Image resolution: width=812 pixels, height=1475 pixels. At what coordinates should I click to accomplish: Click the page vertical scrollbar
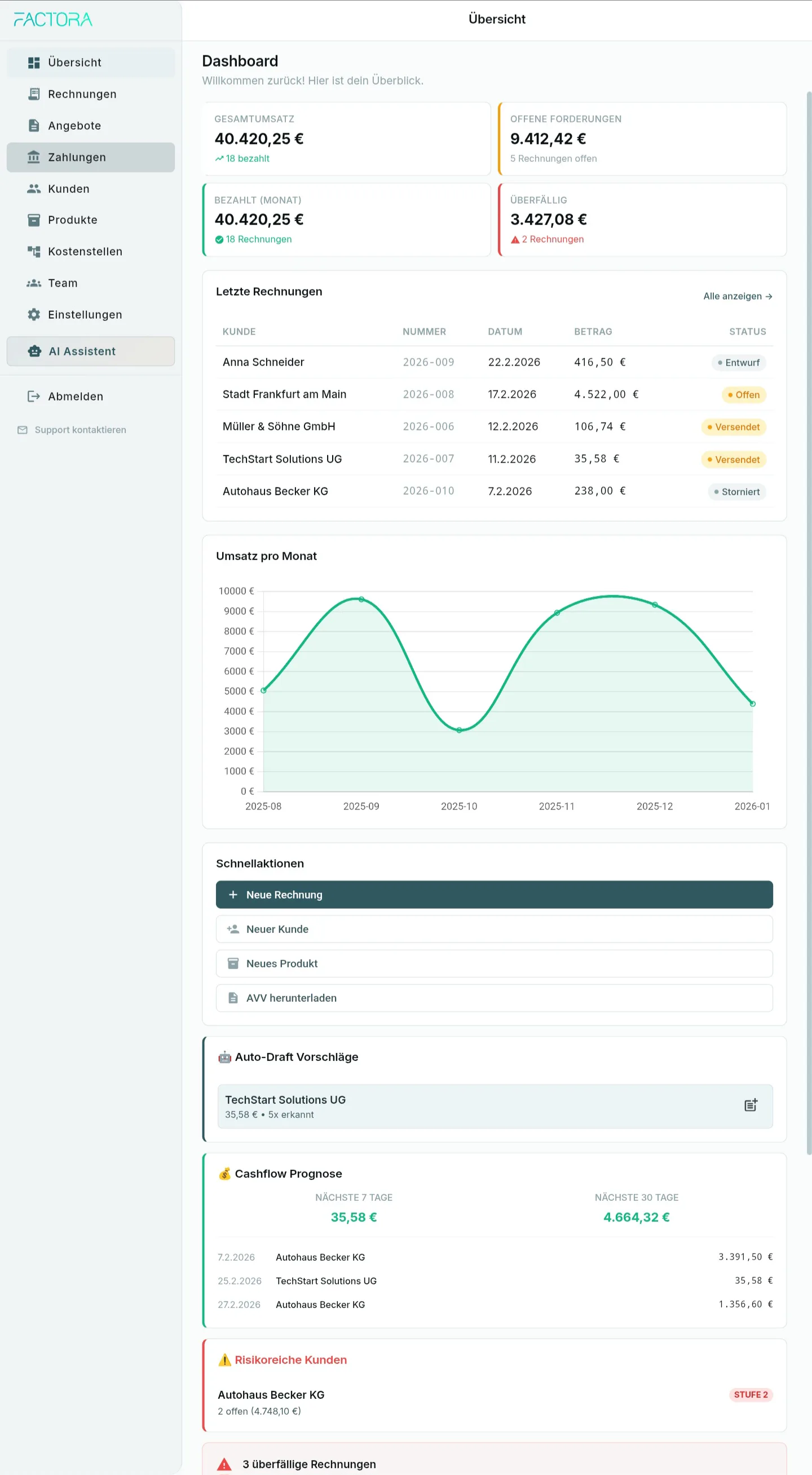pos(809,623)
